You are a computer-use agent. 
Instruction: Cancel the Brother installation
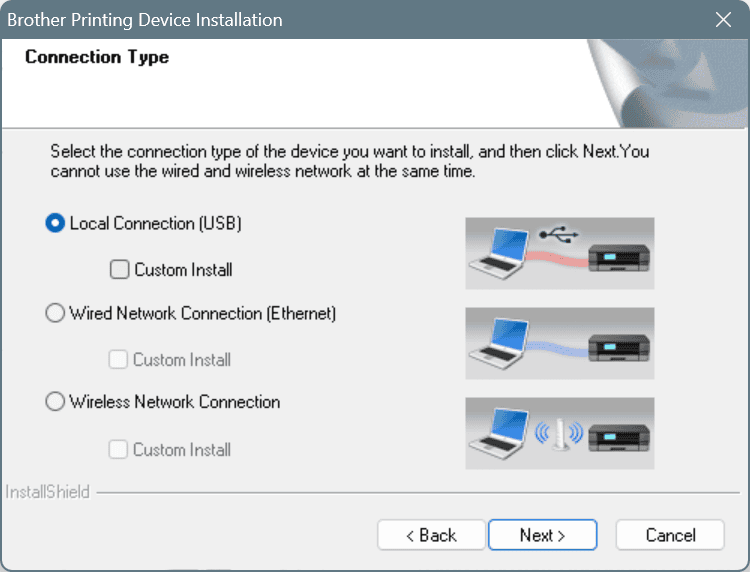[x=670, y=535]
